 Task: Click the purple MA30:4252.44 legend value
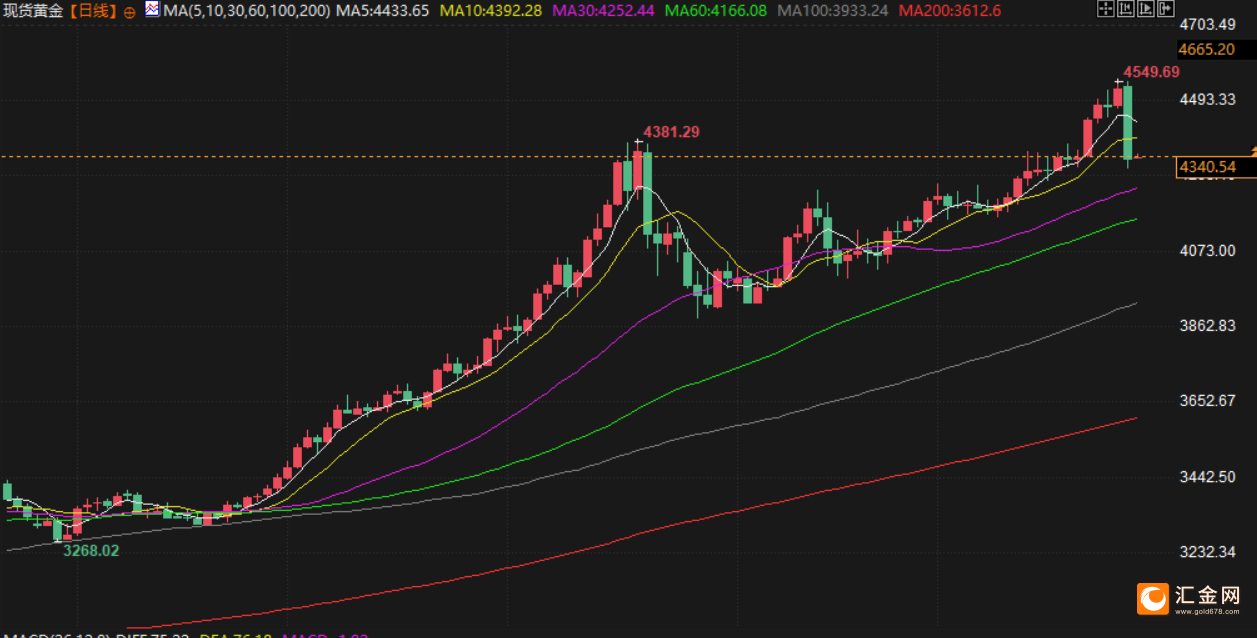click(602, 11)
